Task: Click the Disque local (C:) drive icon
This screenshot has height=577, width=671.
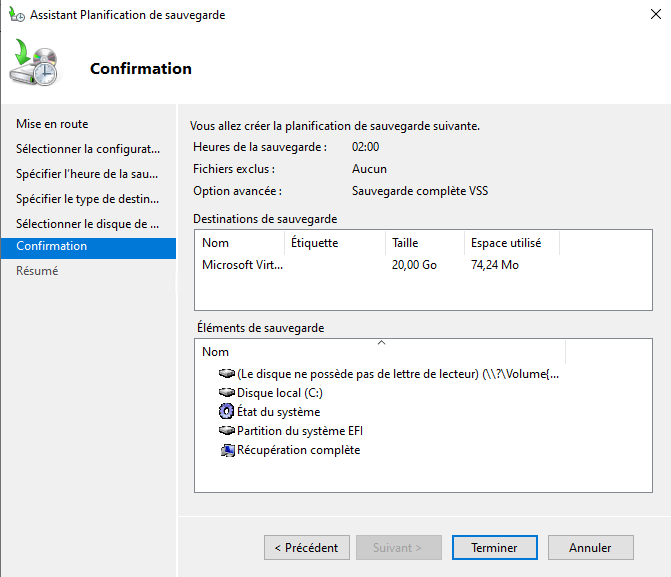Action: (x=225, y=393)
